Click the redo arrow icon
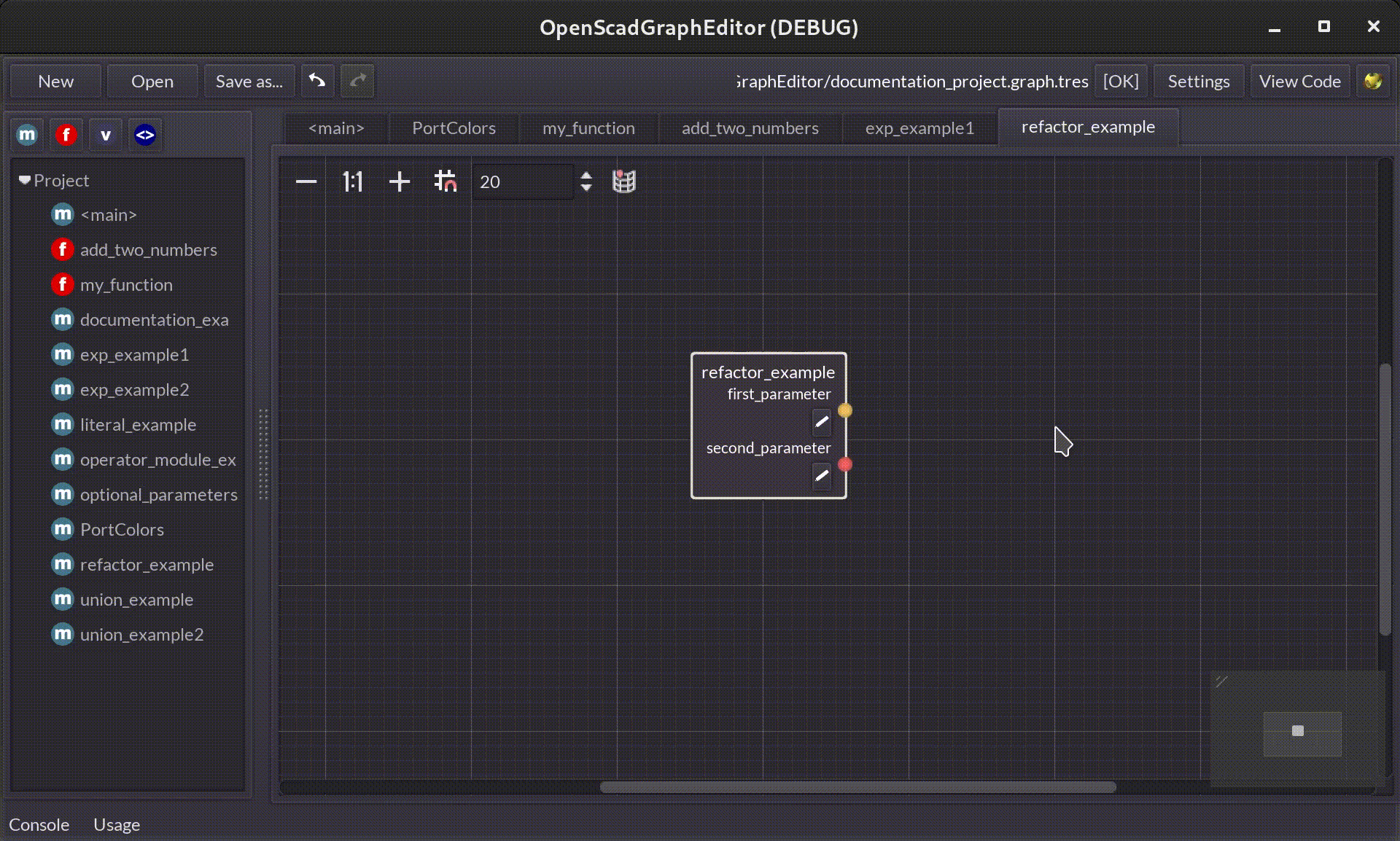Screen dimensions: 1400x841 point(357,81)
